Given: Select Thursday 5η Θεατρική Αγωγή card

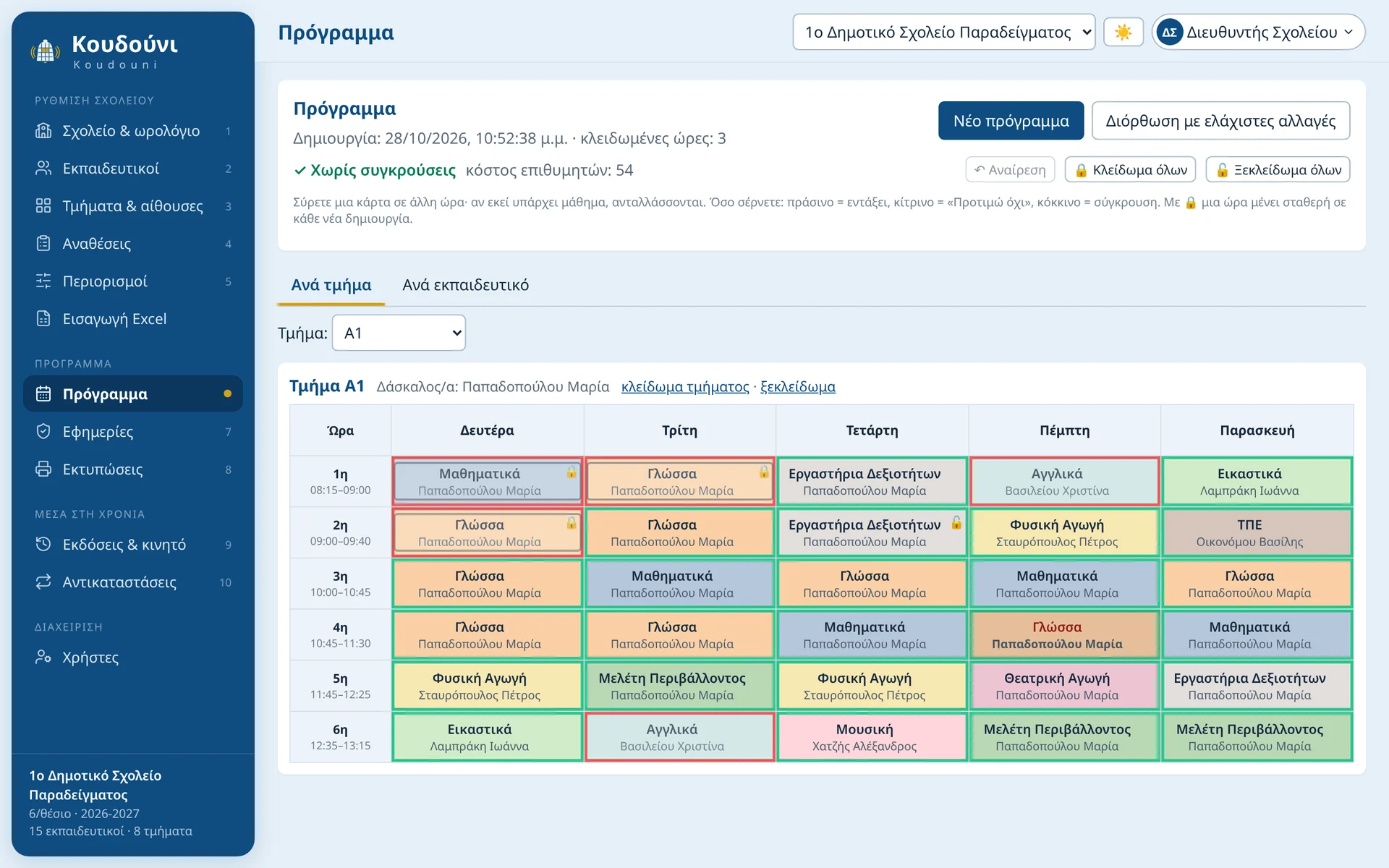Looking at the screenshot, I should coord(1064,686).
